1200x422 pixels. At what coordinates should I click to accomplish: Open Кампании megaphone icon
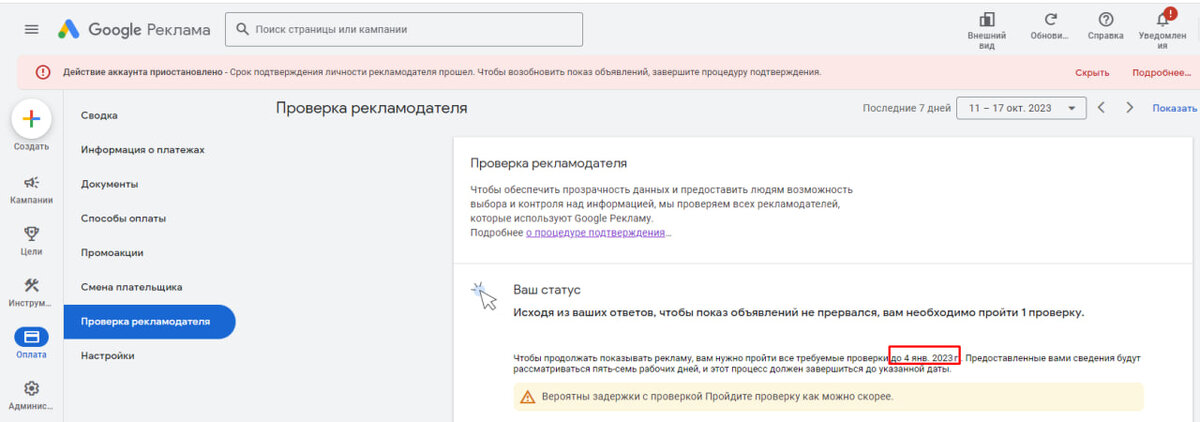click(x=31, y=182)
